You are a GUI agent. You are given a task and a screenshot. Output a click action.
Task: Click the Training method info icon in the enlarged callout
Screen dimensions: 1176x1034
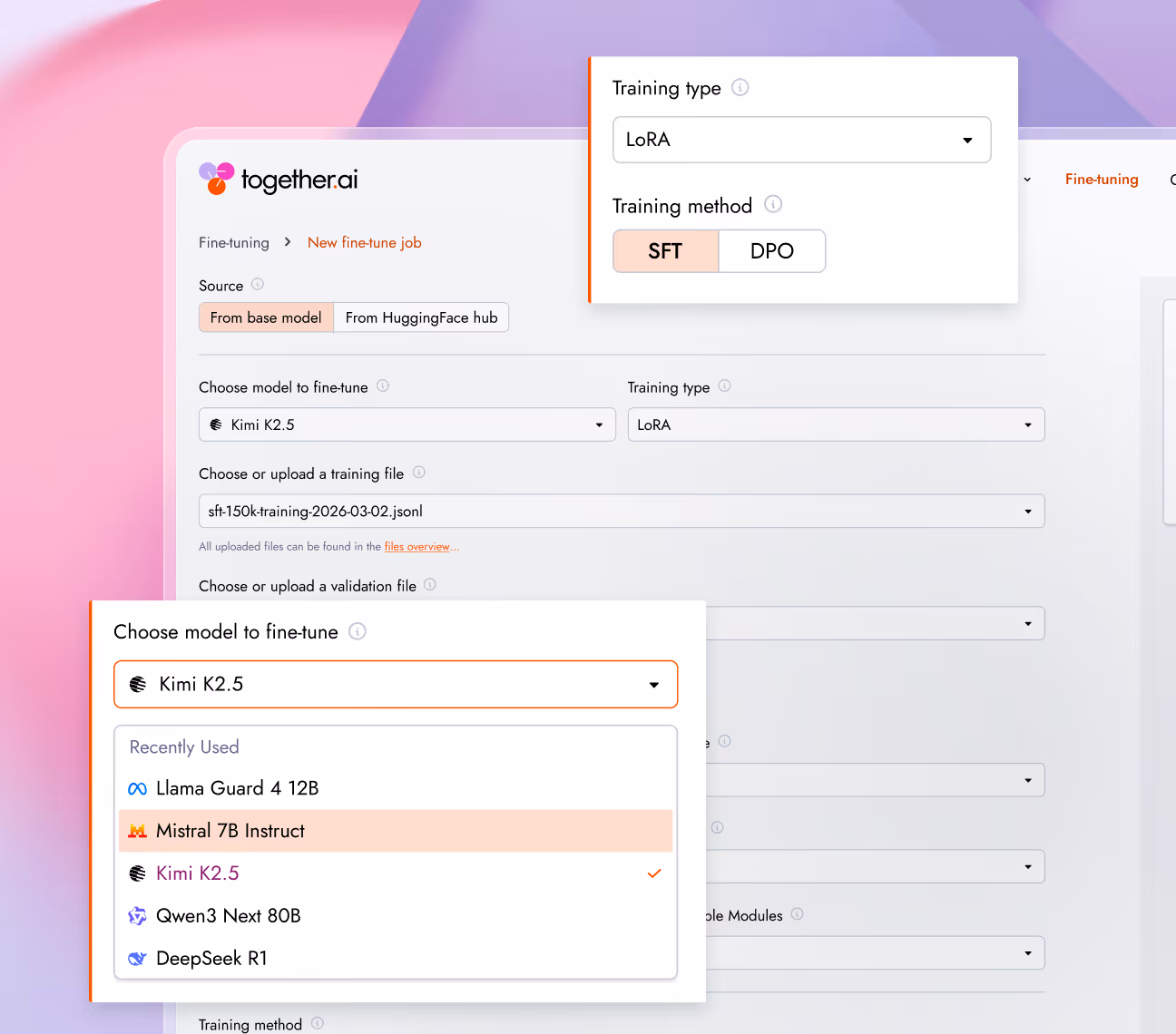pos(773,204)
